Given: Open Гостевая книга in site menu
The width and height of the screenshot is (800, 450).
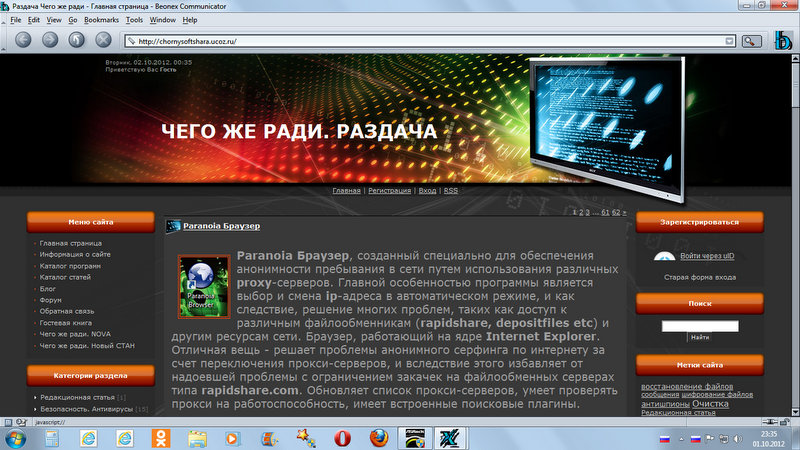Looking at the screenshot, I should (x=65, y=323).
